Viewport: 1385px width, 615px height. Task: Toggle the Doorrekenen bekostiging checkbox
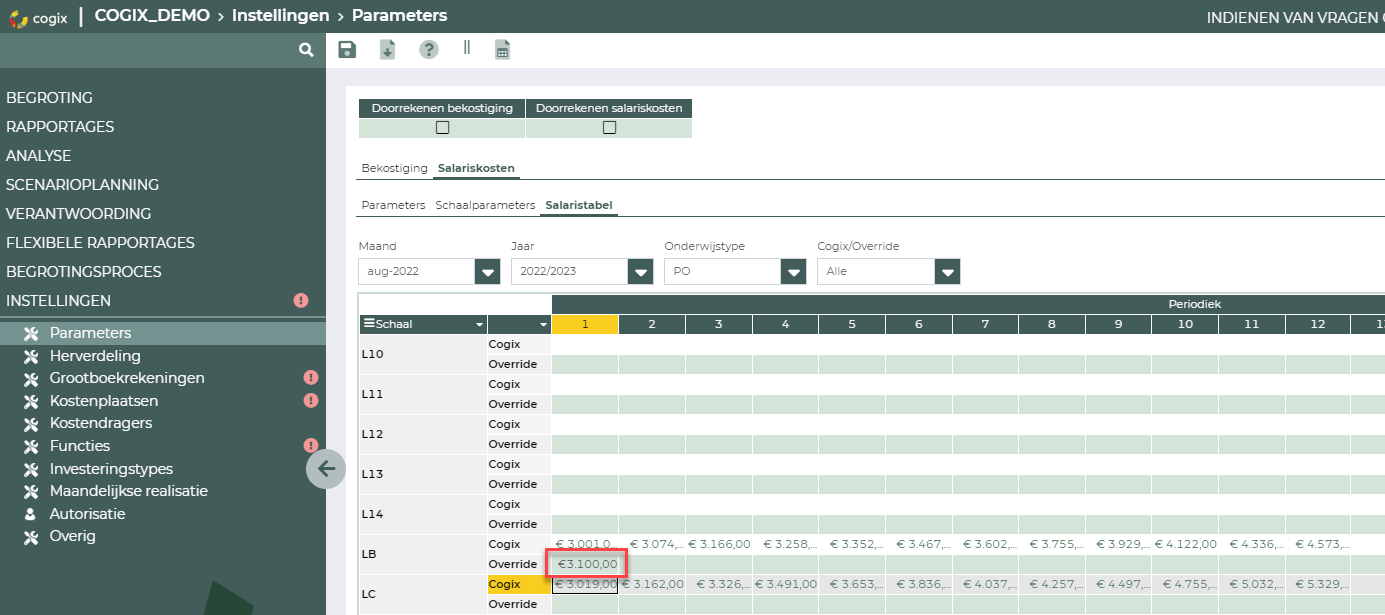click(x=442, y=128)
